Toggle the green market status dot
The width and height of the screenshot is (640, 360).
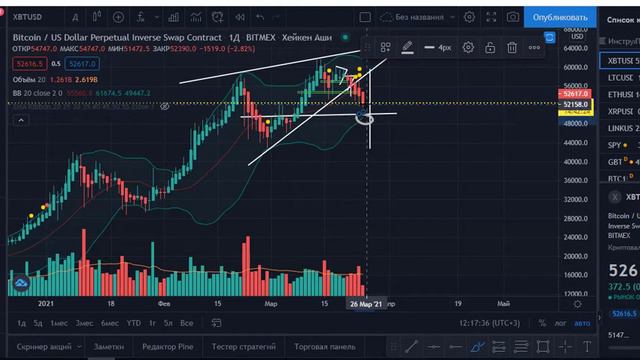click(345, 38)
